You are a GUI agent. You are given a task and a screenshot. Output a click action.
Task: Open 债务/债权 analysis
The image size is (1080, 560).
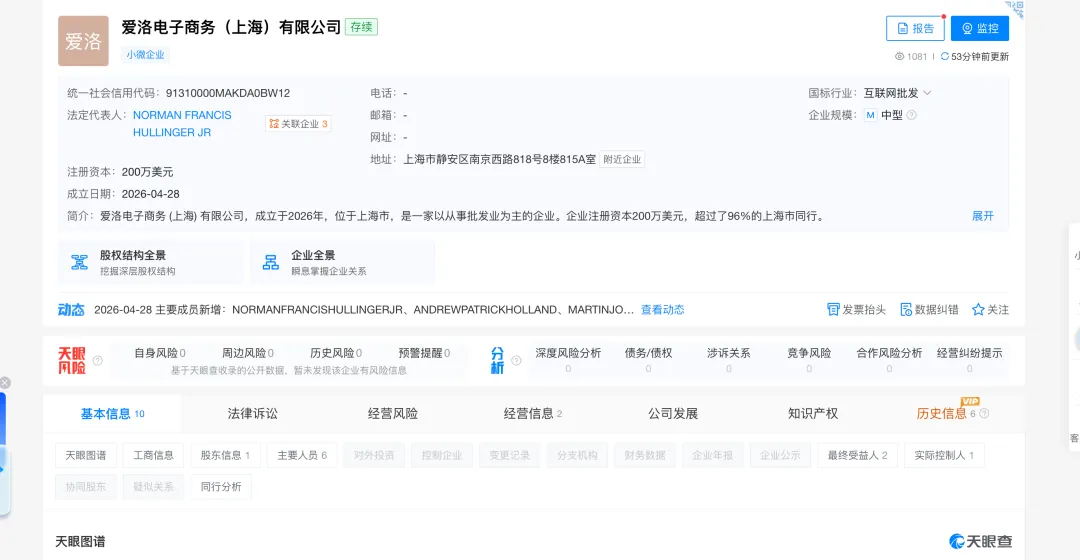[648, 360]
